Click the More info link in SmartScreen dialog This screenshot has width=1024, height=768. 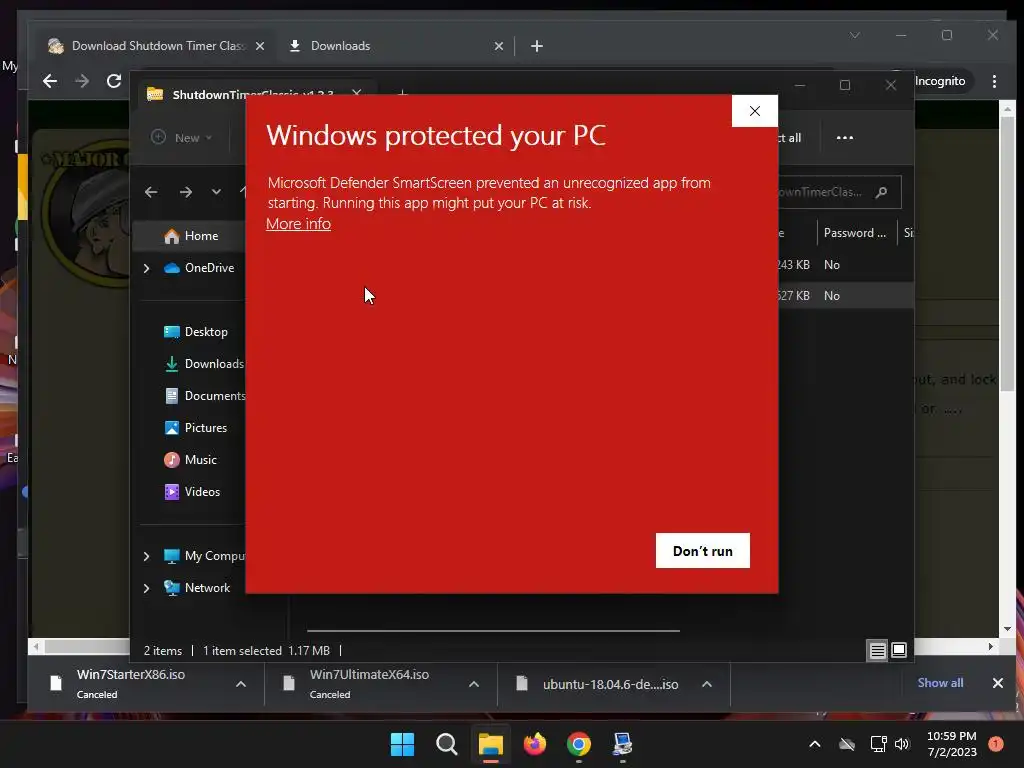click(298, 224)
